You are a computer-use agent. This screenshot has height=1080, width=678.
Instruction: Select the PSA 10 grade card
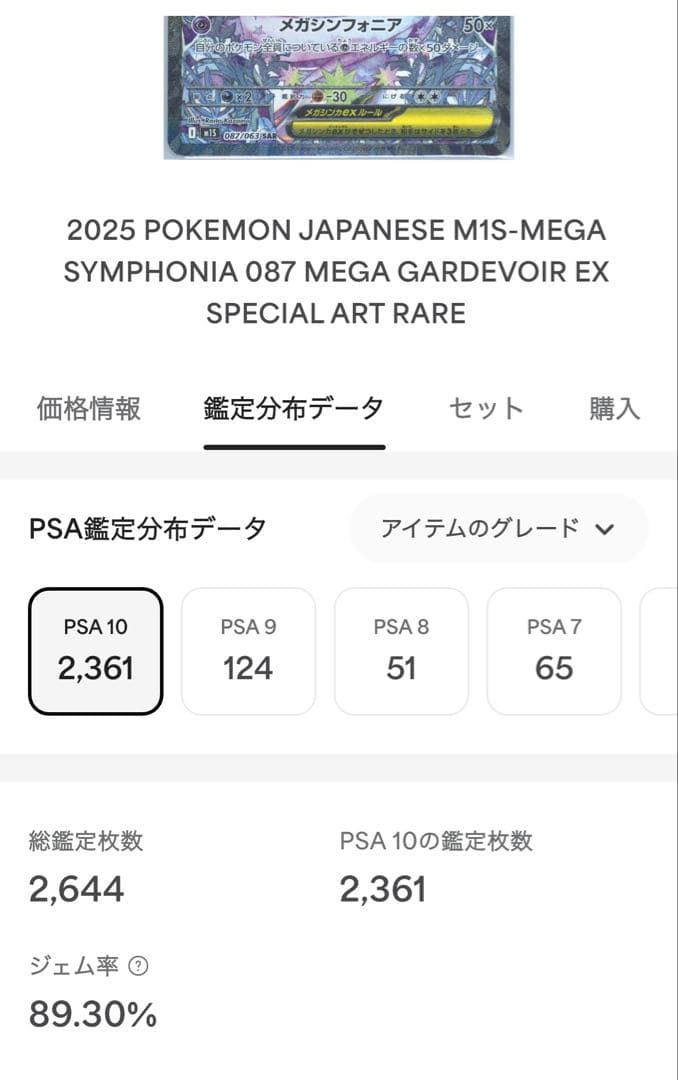click(95, 650)
